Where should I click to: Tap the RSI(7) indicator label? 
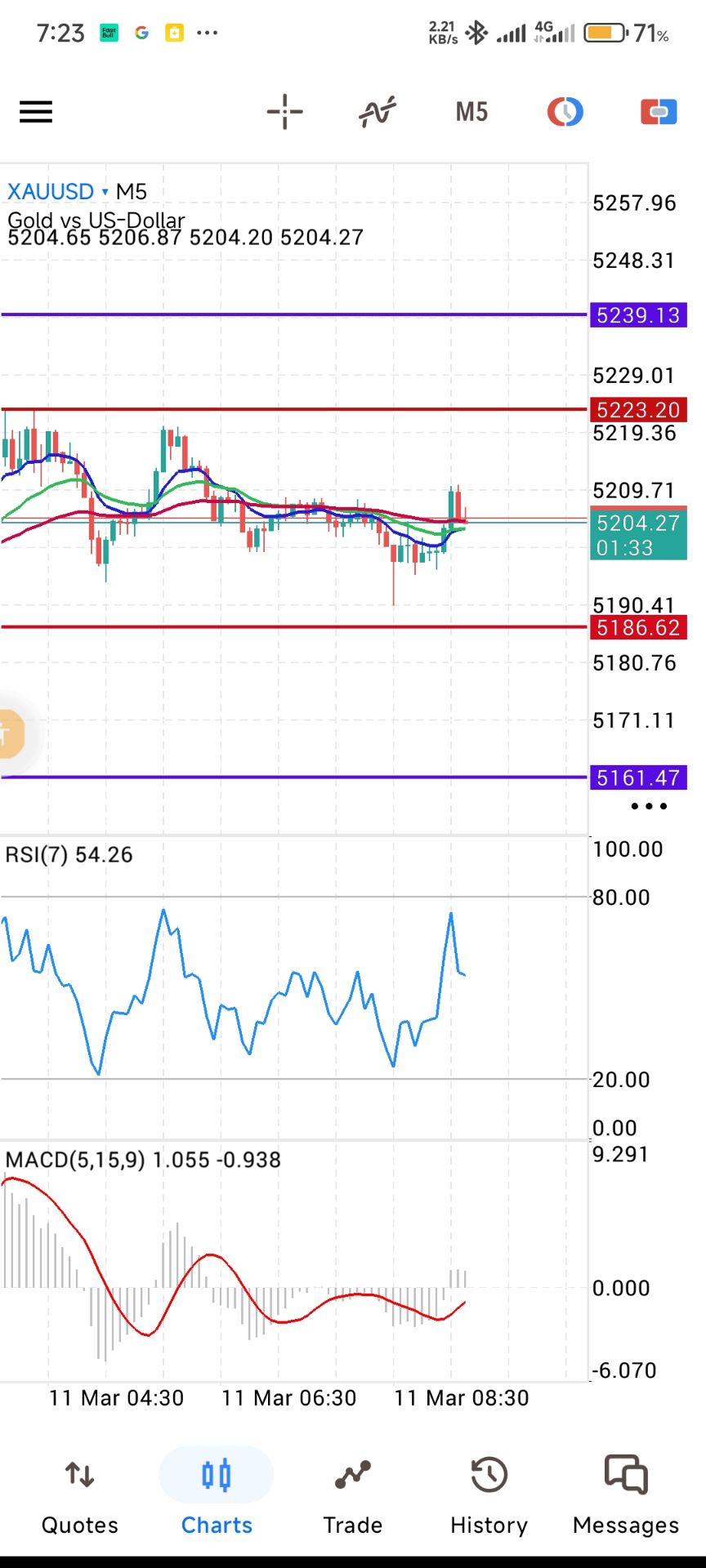point(69,855)
